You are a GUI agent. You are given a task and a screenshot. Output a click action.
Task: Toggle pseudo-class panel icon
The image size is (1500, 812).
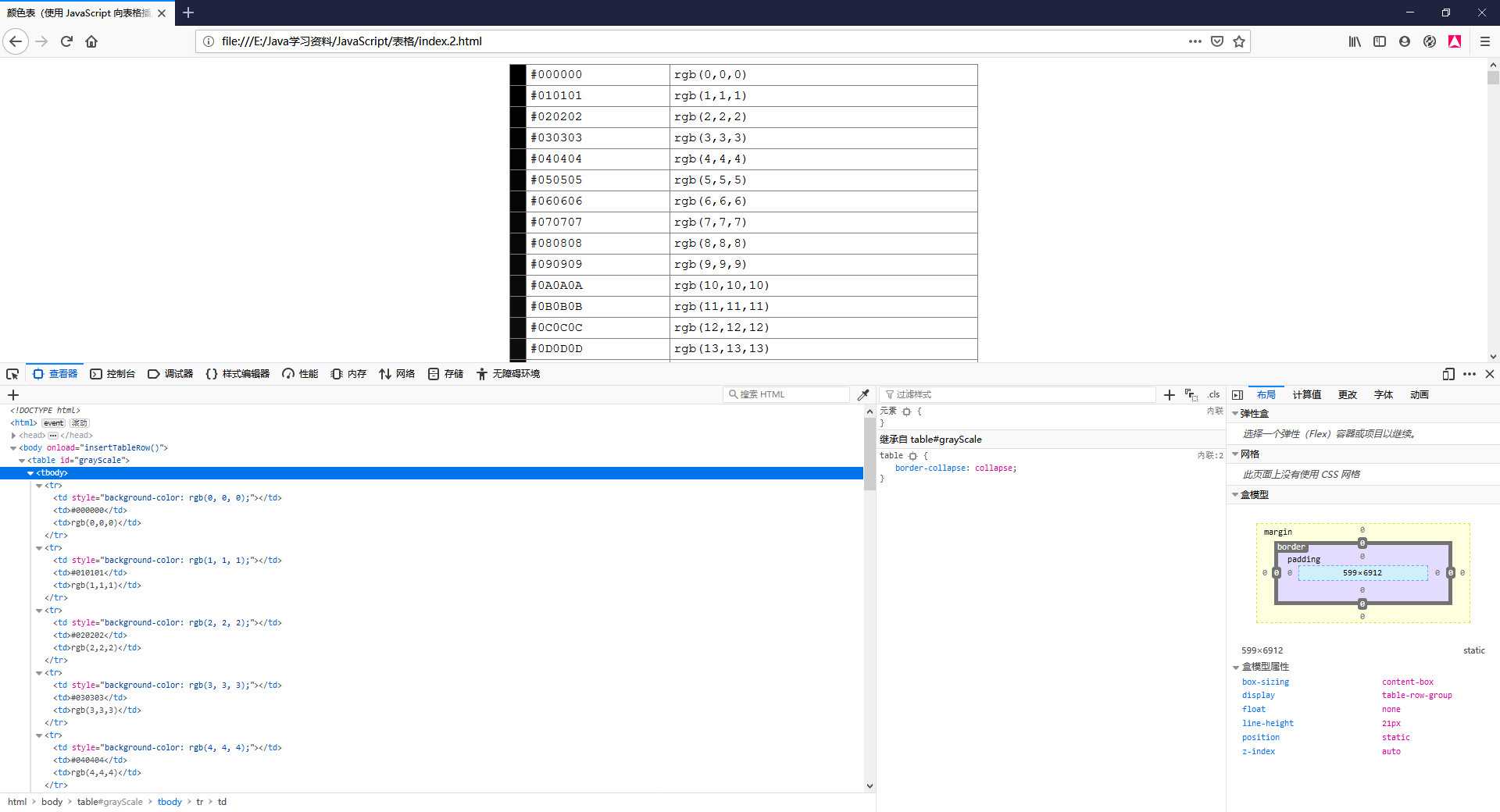click(x=1191, y=395)
